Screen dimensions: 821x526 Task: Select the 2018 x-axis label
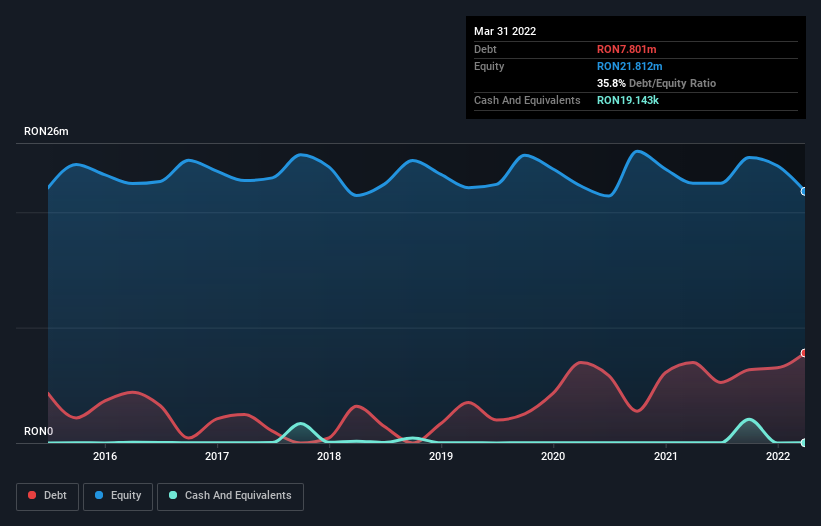tap(329, 456)
